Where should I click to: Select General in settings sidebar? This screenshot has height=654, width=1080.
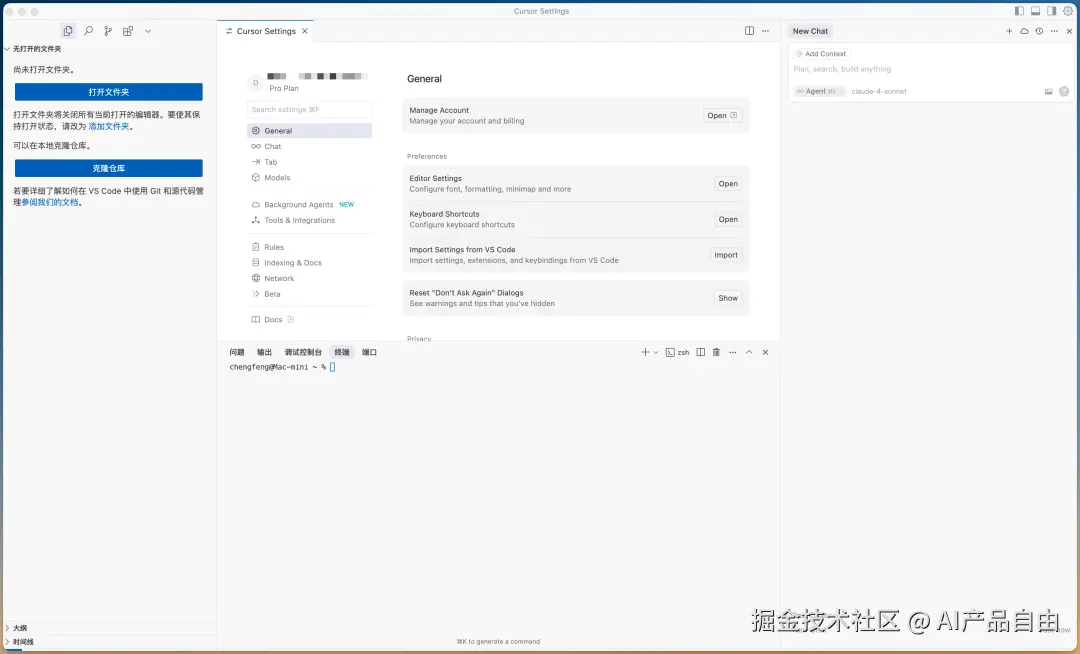(309, 131)
